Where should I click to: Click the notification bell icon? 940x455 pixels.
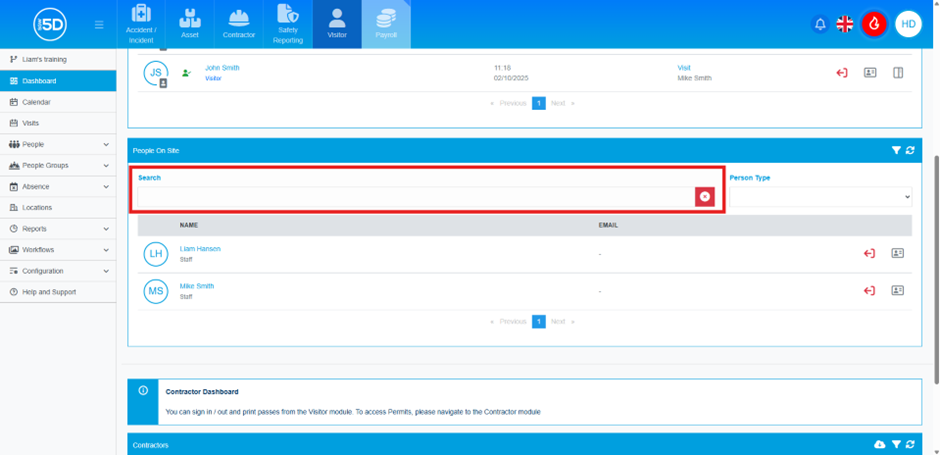tap(820, 24)
